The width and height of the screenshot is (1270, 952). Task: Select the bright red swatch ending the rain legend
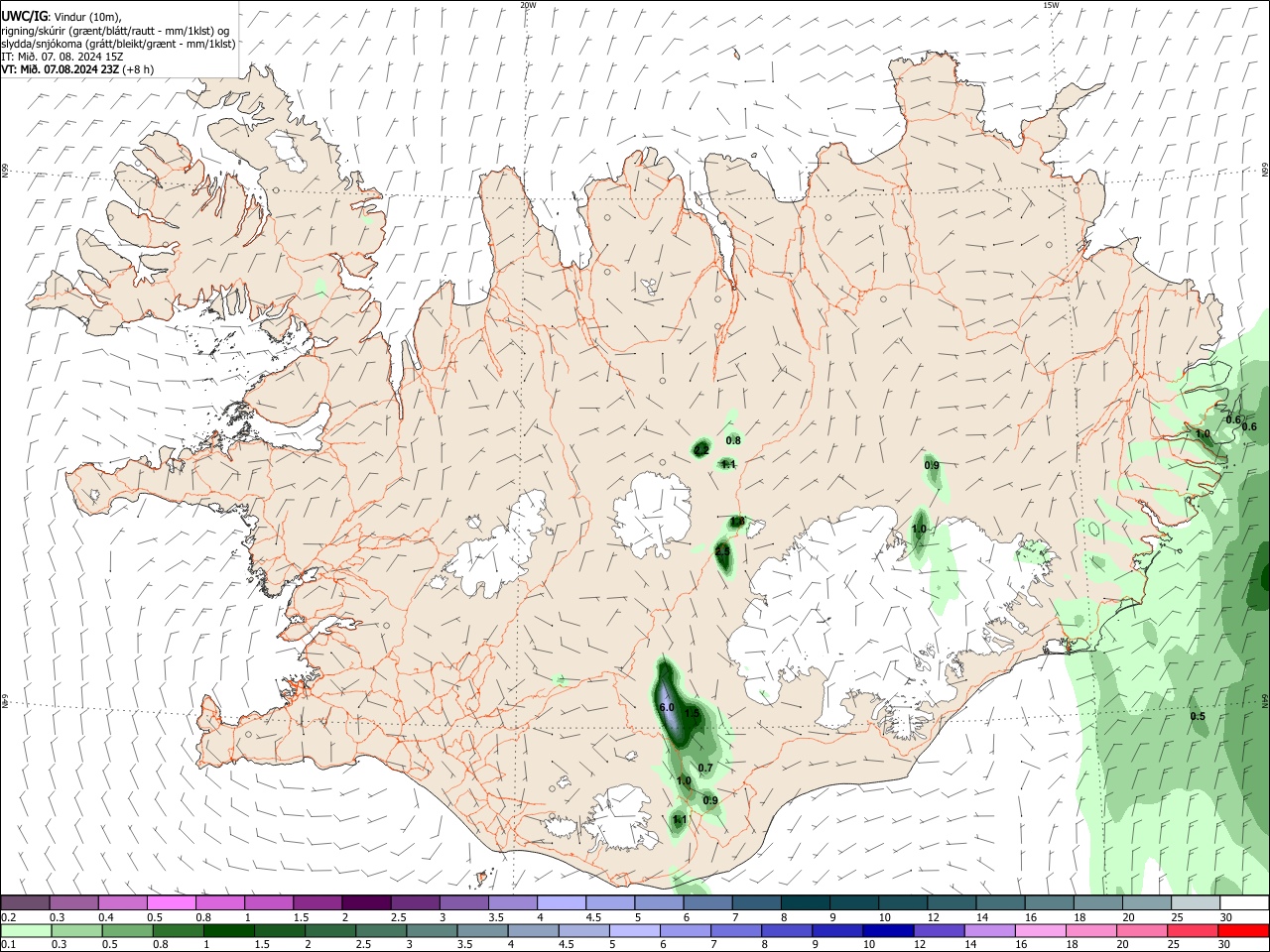(1244, 930)
